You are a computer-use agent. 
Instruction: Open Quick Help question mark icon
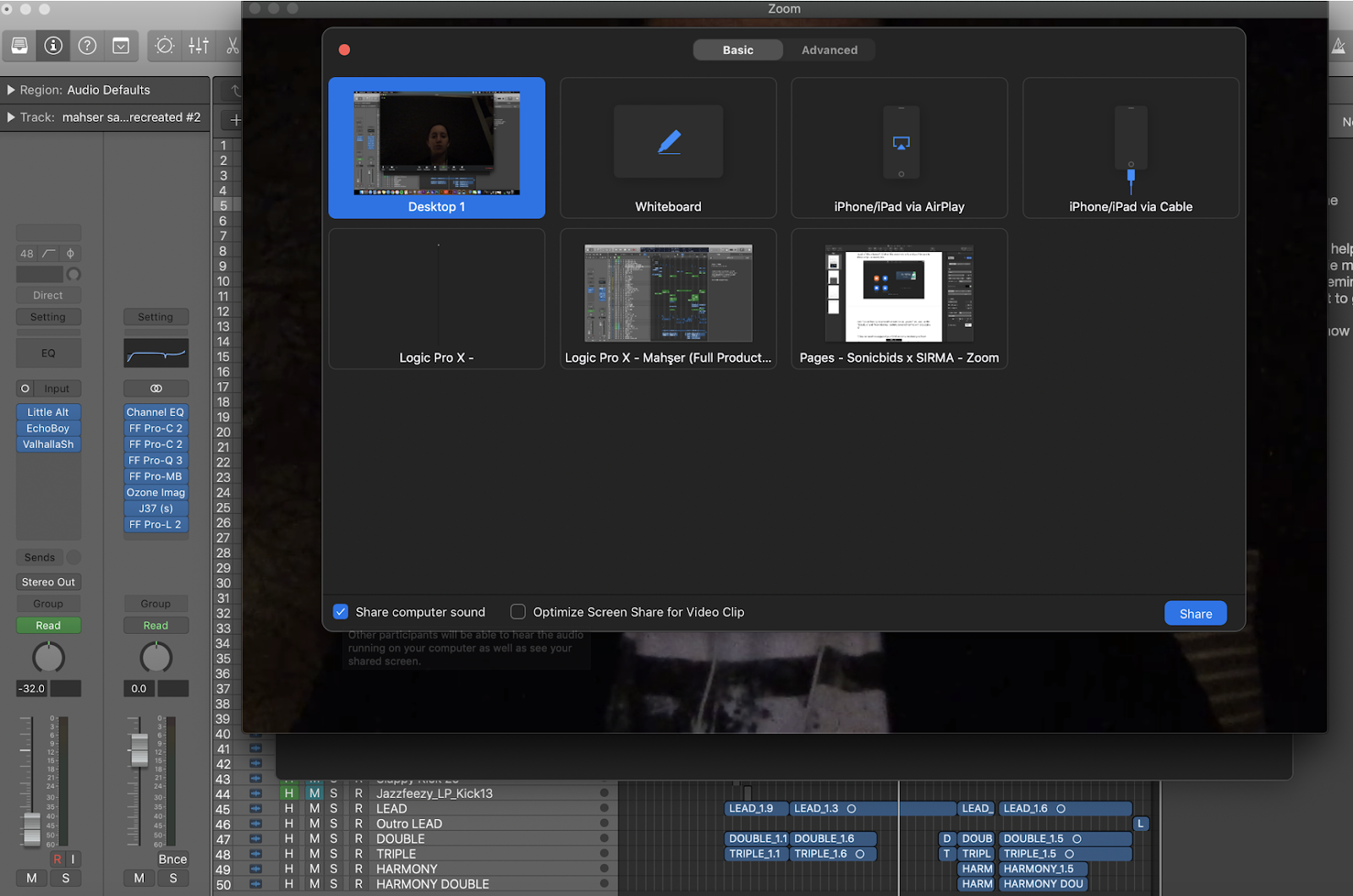tap(87, 46)
